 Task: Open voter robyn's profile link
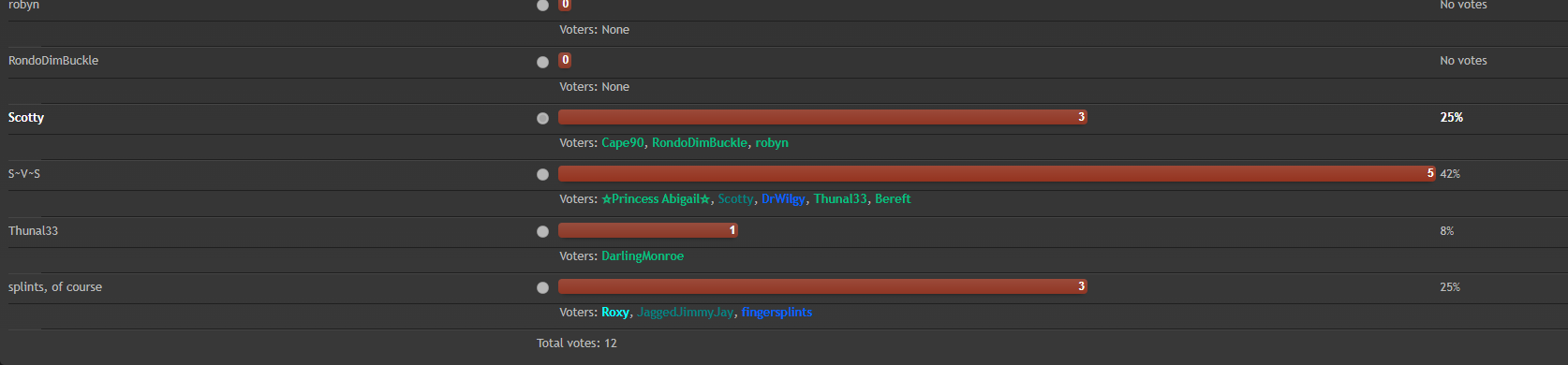(x=772, y=143)
